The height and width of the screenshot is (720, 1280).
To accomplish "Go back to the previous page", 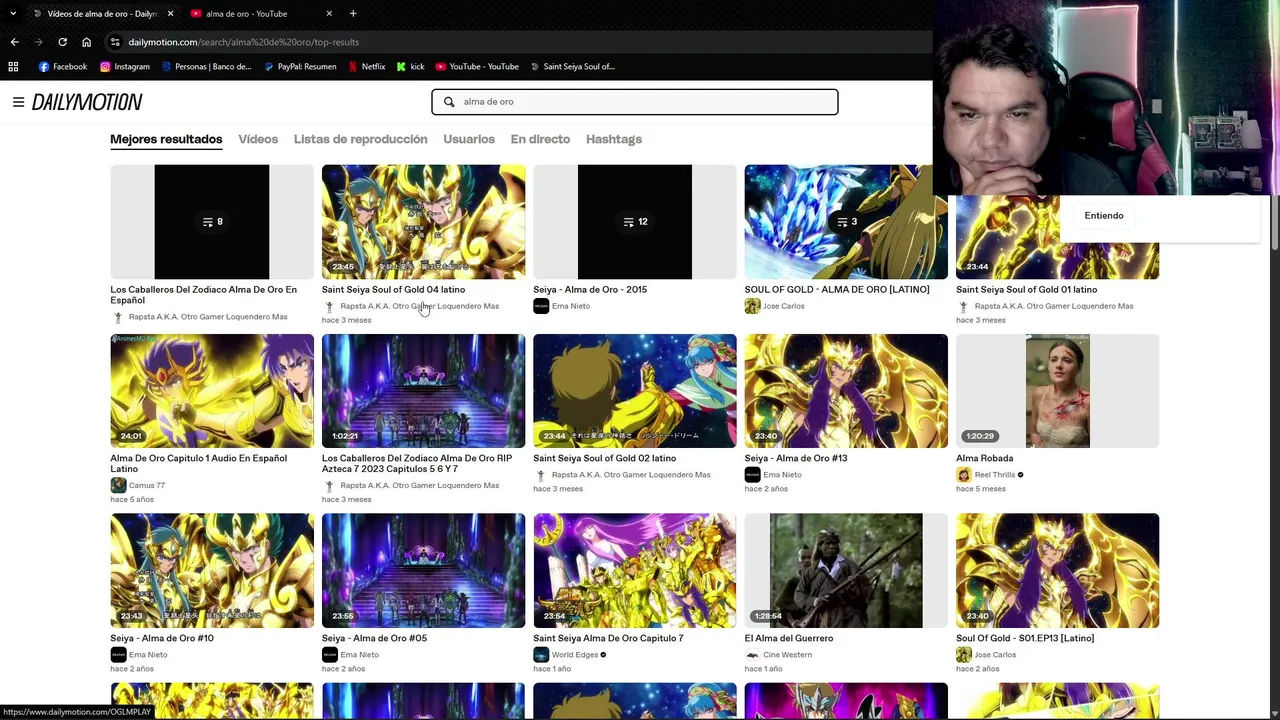I will point(14,42).
